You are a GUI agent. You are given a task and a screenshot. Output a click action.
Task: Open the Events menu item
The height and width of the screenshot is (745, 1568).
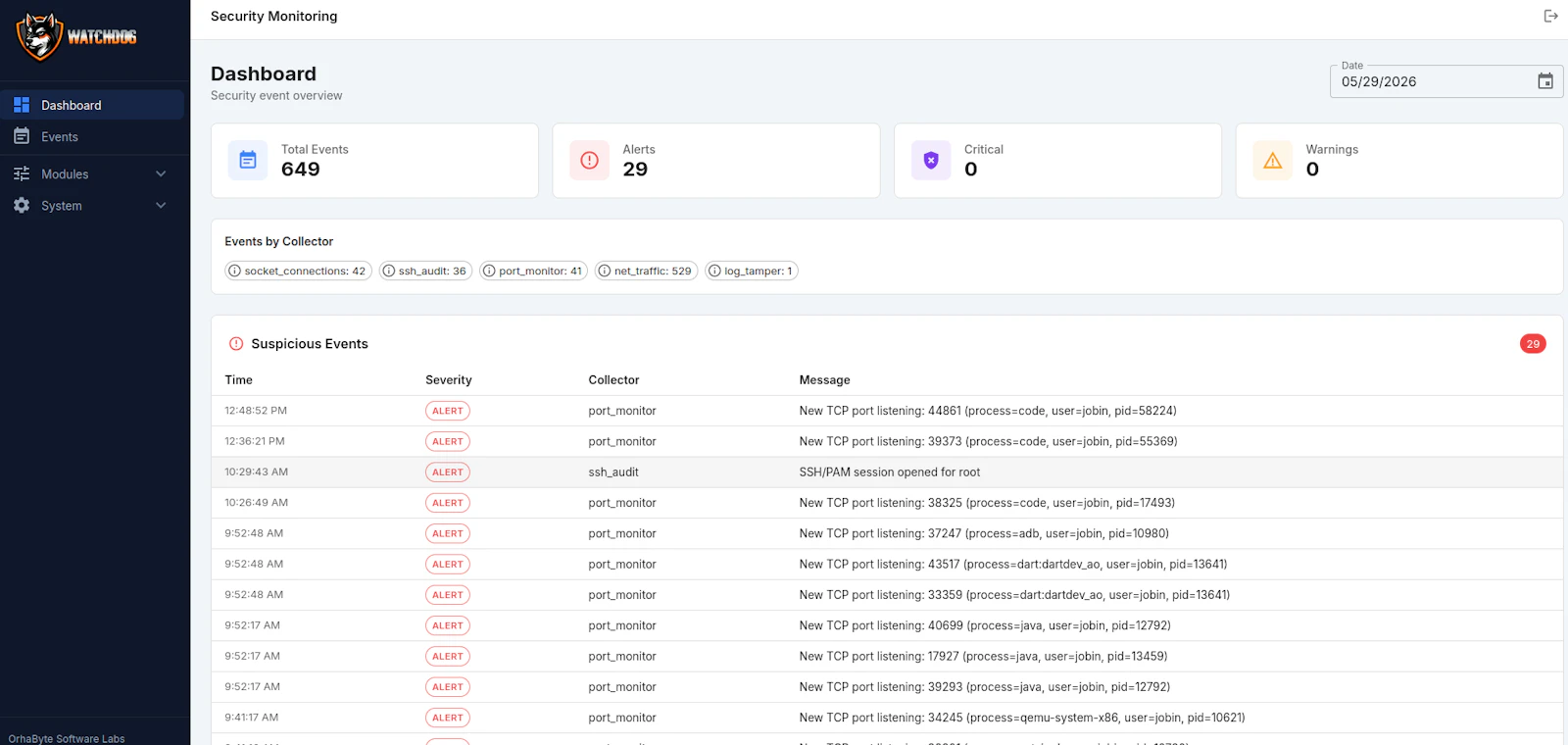click(x=92, y=136)
